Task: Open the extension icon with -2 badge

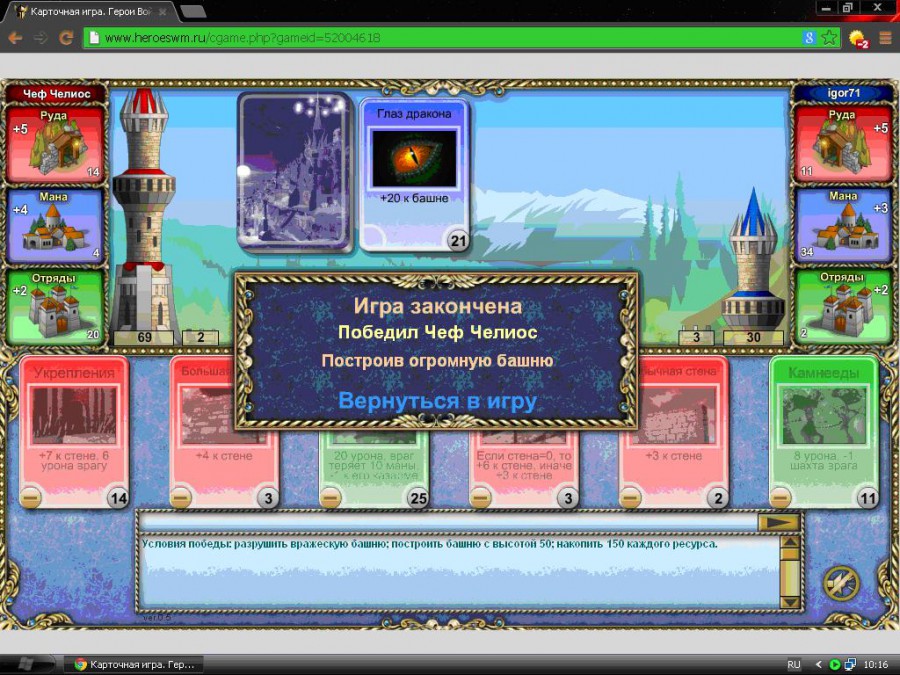Action: click(x=859, y=39)
